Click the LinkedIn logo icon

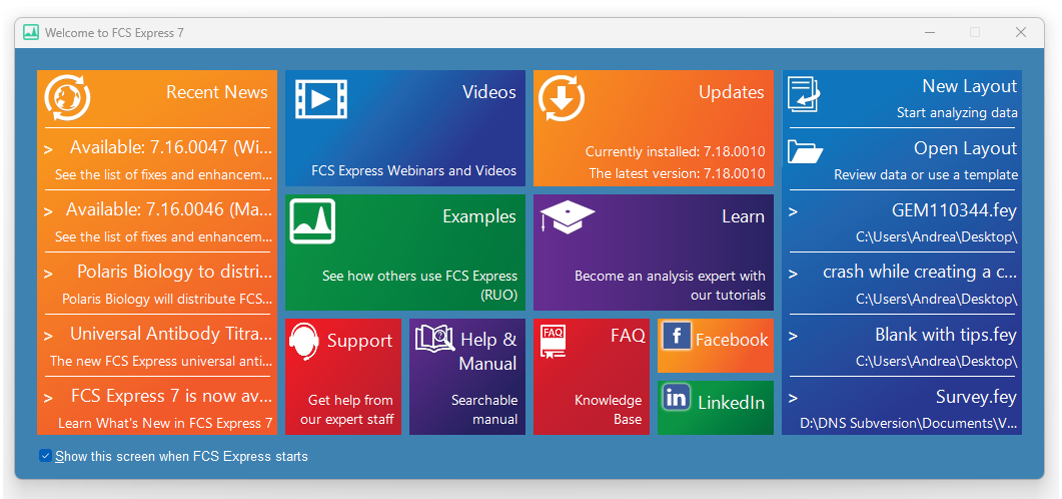(x=676, y=397)
